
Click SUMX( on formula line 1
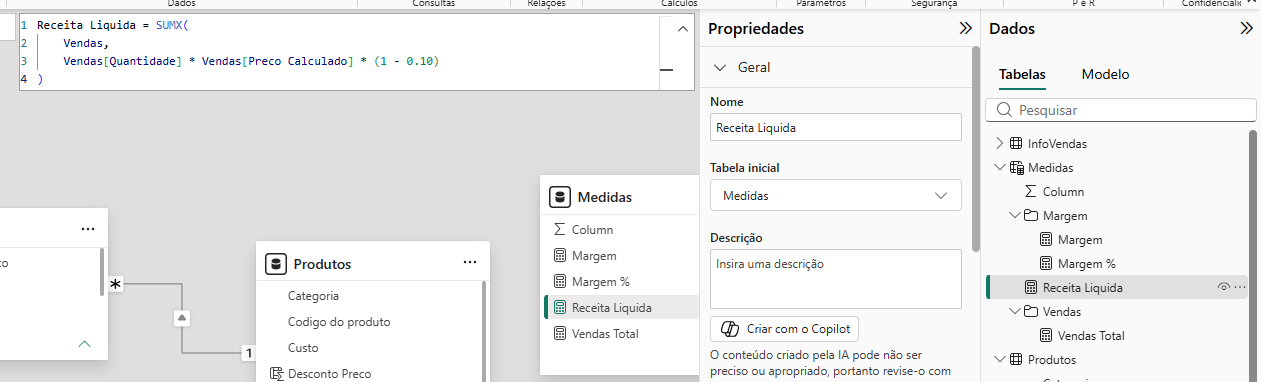(x=172, y=25)
